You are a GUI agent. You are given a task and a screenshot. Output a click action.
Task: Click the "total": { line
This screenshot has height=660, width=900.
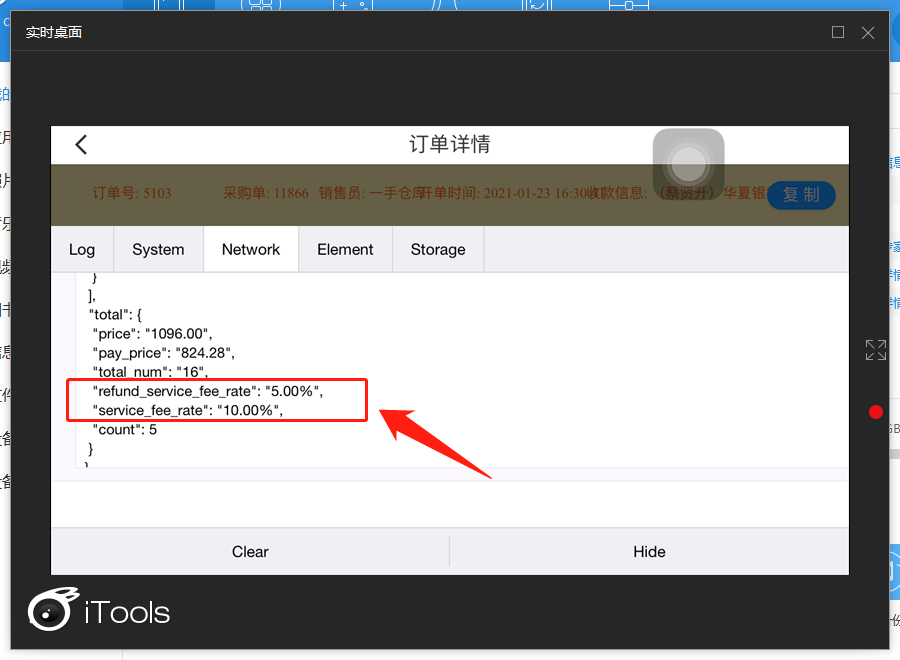click(x=115, y=315)
